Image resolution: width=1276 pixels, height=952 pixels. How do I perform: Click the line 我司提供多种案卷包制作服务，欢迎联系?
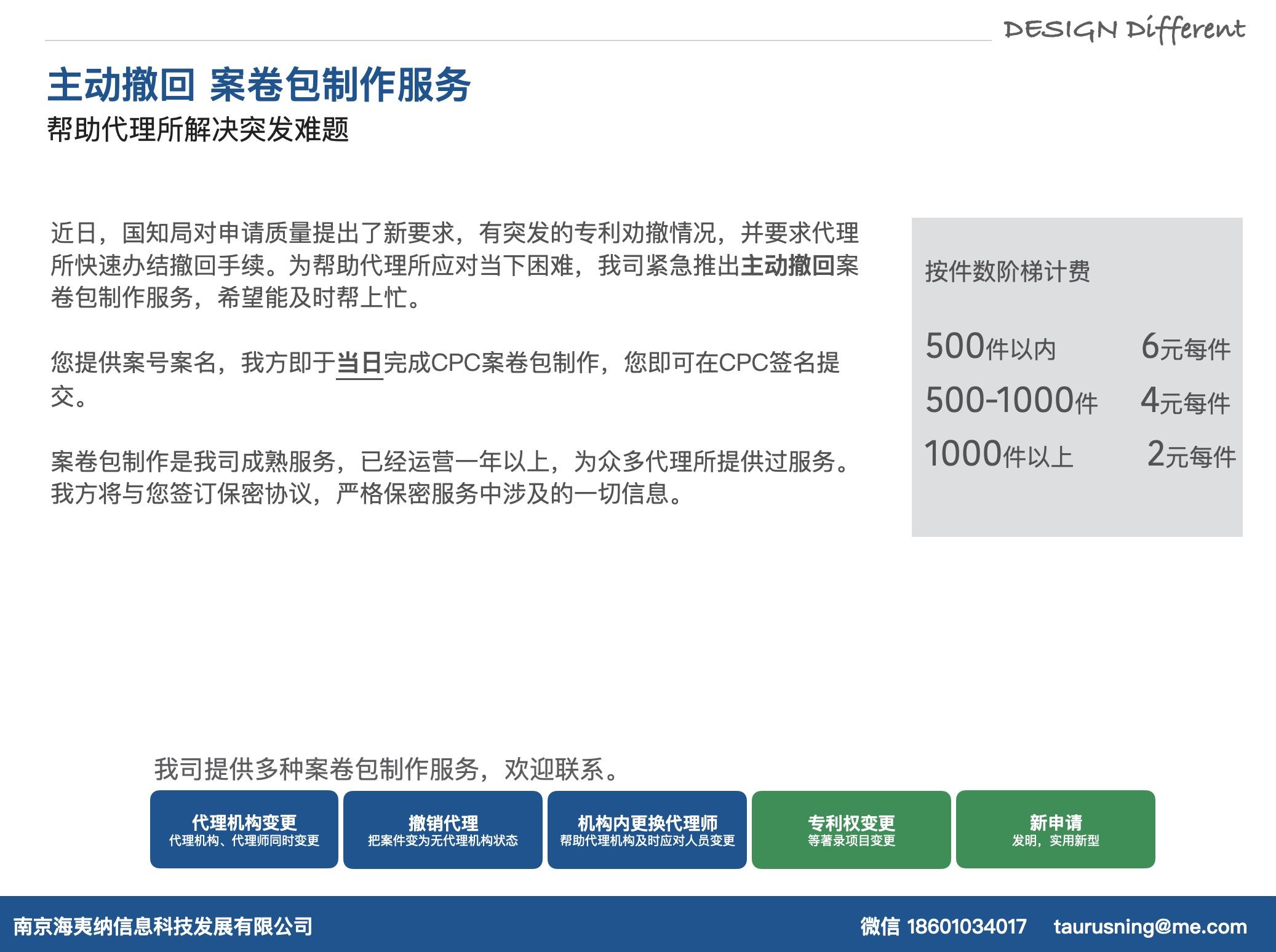(386, 769)
